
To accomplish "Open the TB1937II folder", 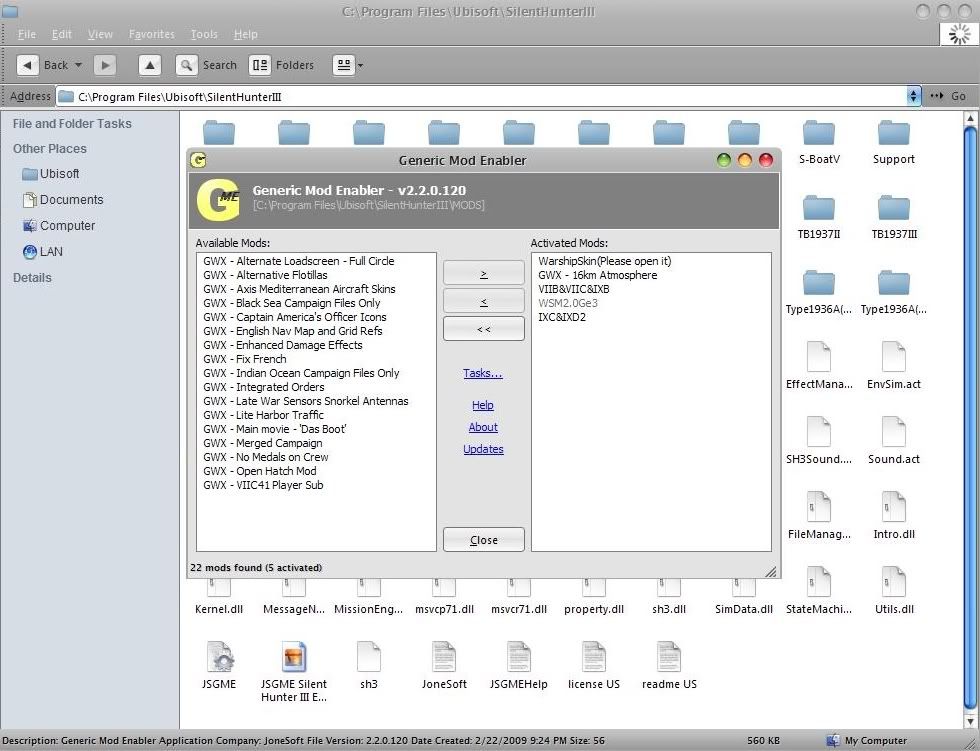I will coord(819,209).
